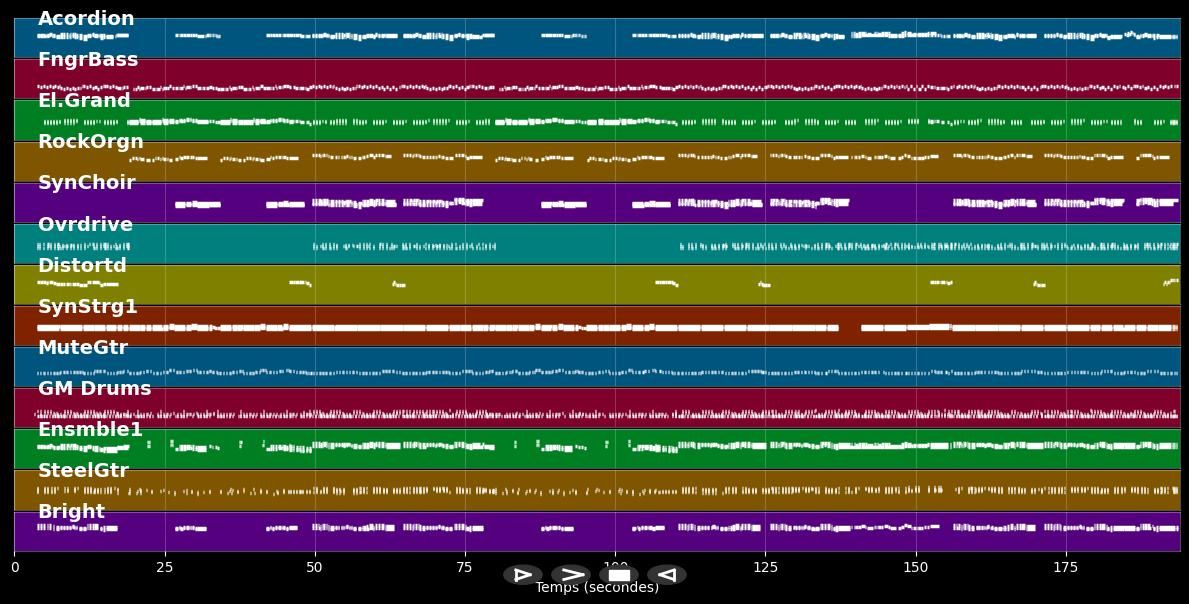Screen dimensions: 1189x604
Task: Click the 50 second mark on time axis
Action: [315, 568]
